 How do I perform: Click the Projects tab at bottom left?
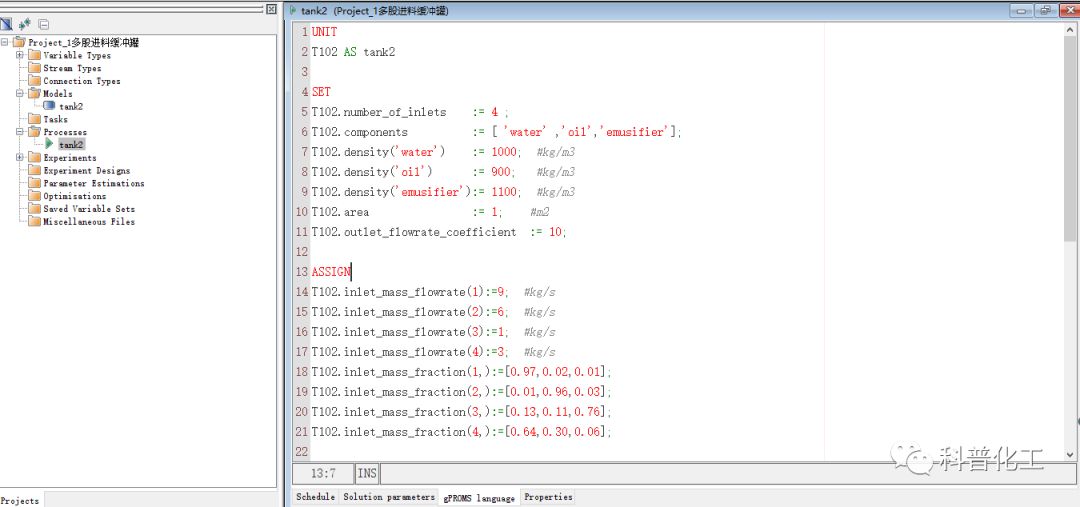(20, 500)
